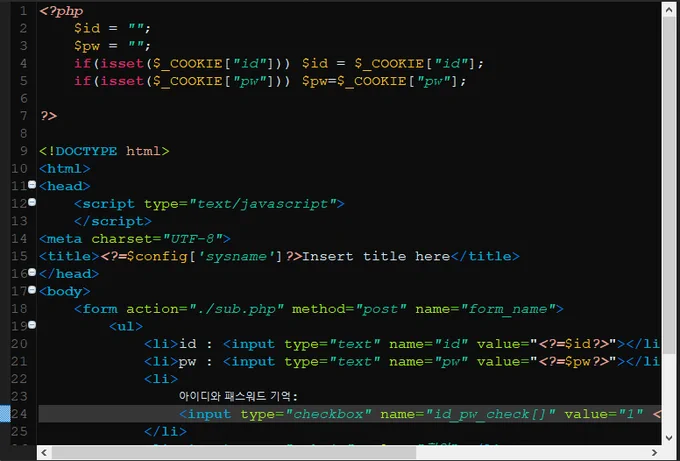Click line number 8 in the gutter
This screenshot has width=680, height=461.
(x=23, y=134)
